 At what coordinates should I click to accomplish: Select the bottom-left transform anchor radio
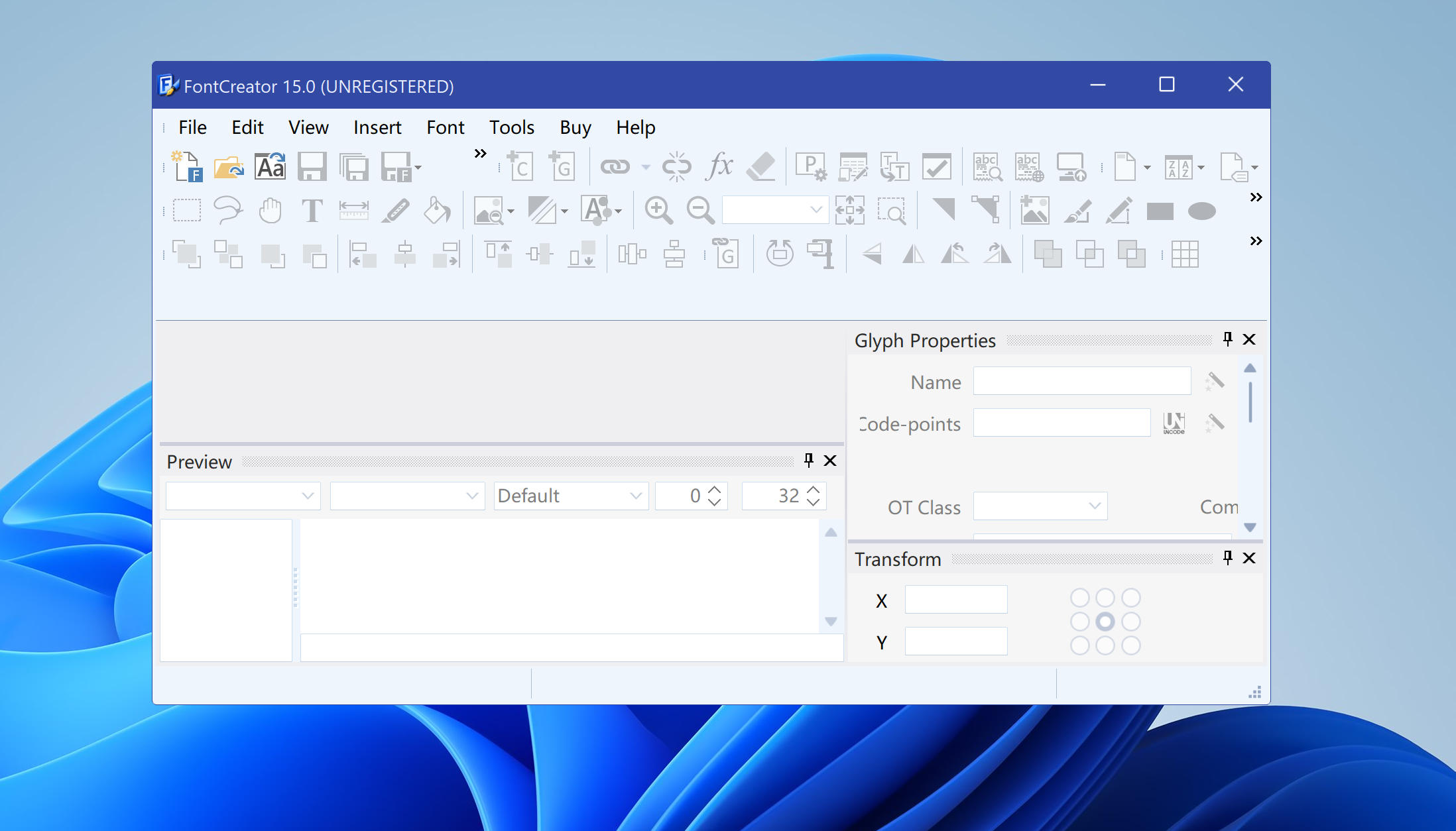point(1080,645)
